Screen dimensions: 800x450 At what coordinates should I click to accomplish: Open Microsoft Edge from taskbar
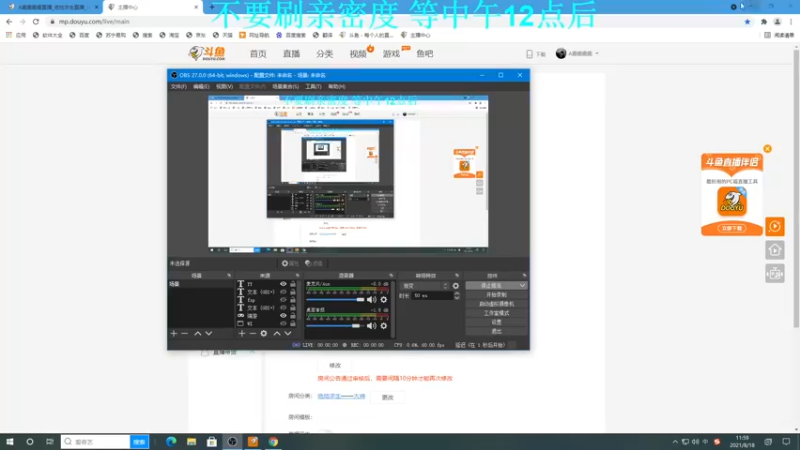[x=171, y=441]
